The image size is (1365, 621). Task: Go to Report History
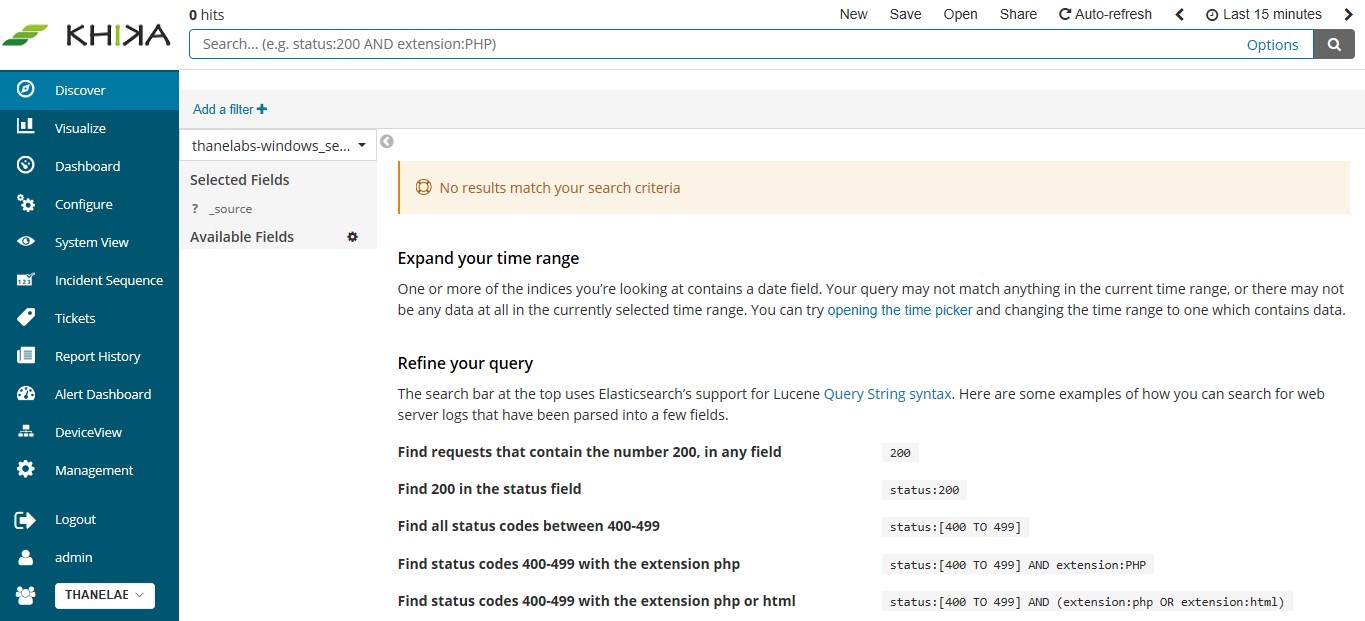click(89, 356)
